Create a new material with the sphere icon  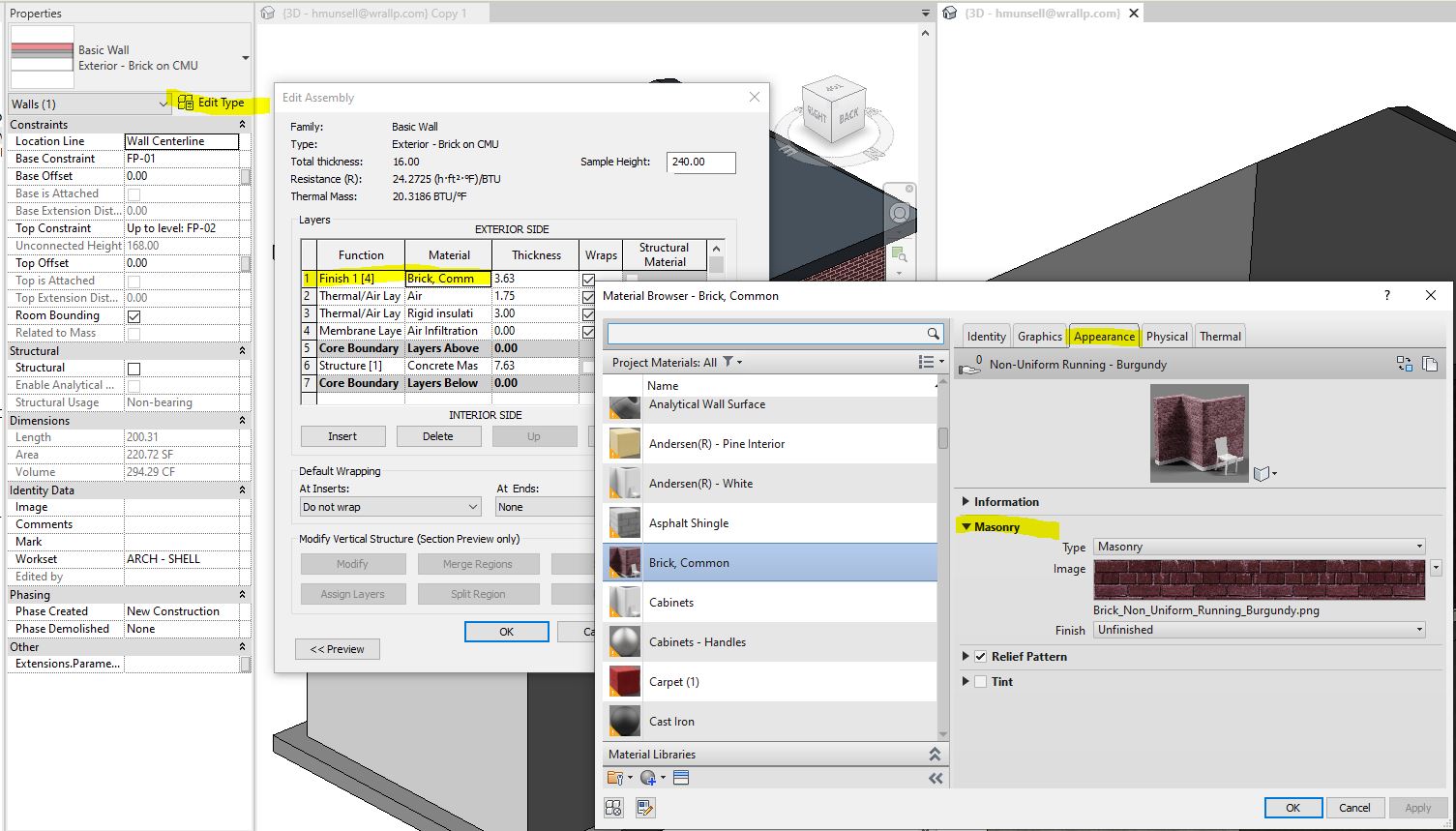coord(649,777)
